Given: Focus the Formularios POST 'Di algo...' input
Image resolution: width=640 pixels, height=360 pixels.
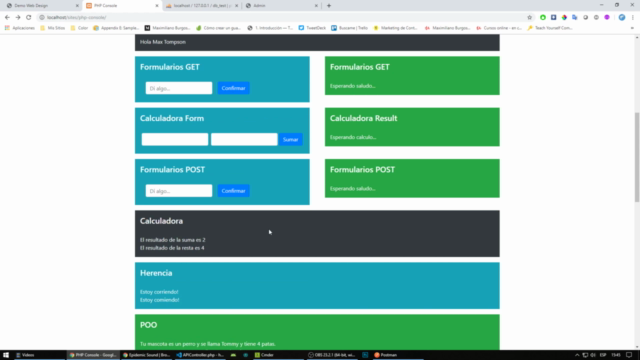Looking at the screenshot, I should [x=179, y=191].
